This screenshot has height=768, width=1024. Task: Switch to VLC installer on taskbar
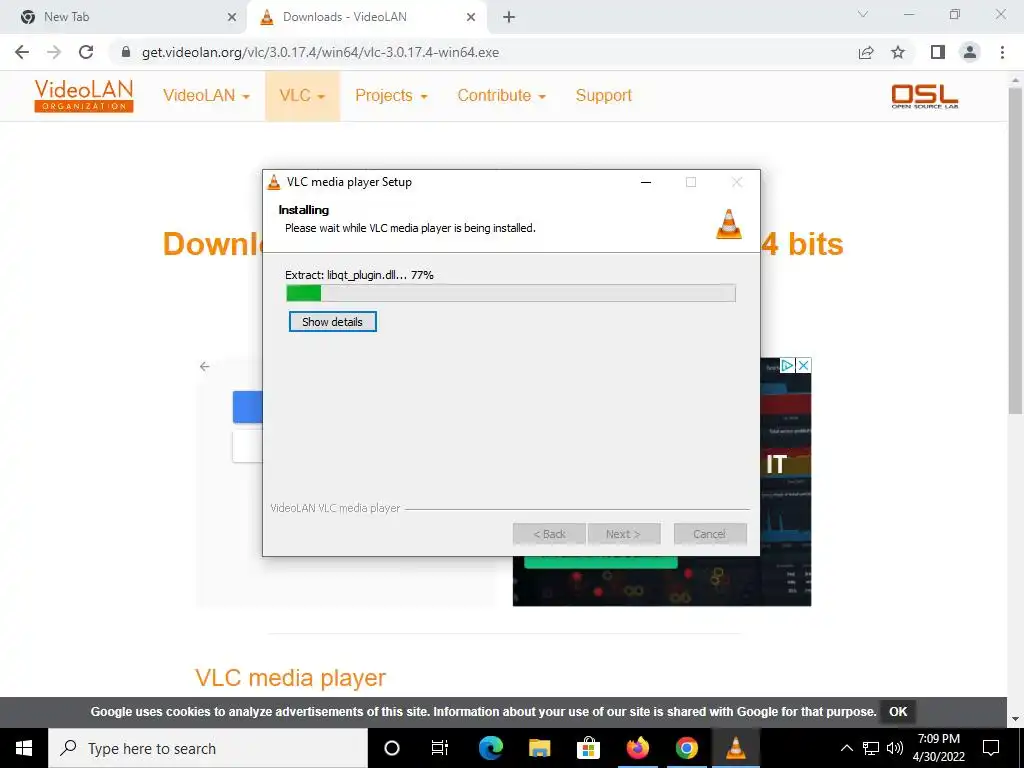(x=735, y=748)
